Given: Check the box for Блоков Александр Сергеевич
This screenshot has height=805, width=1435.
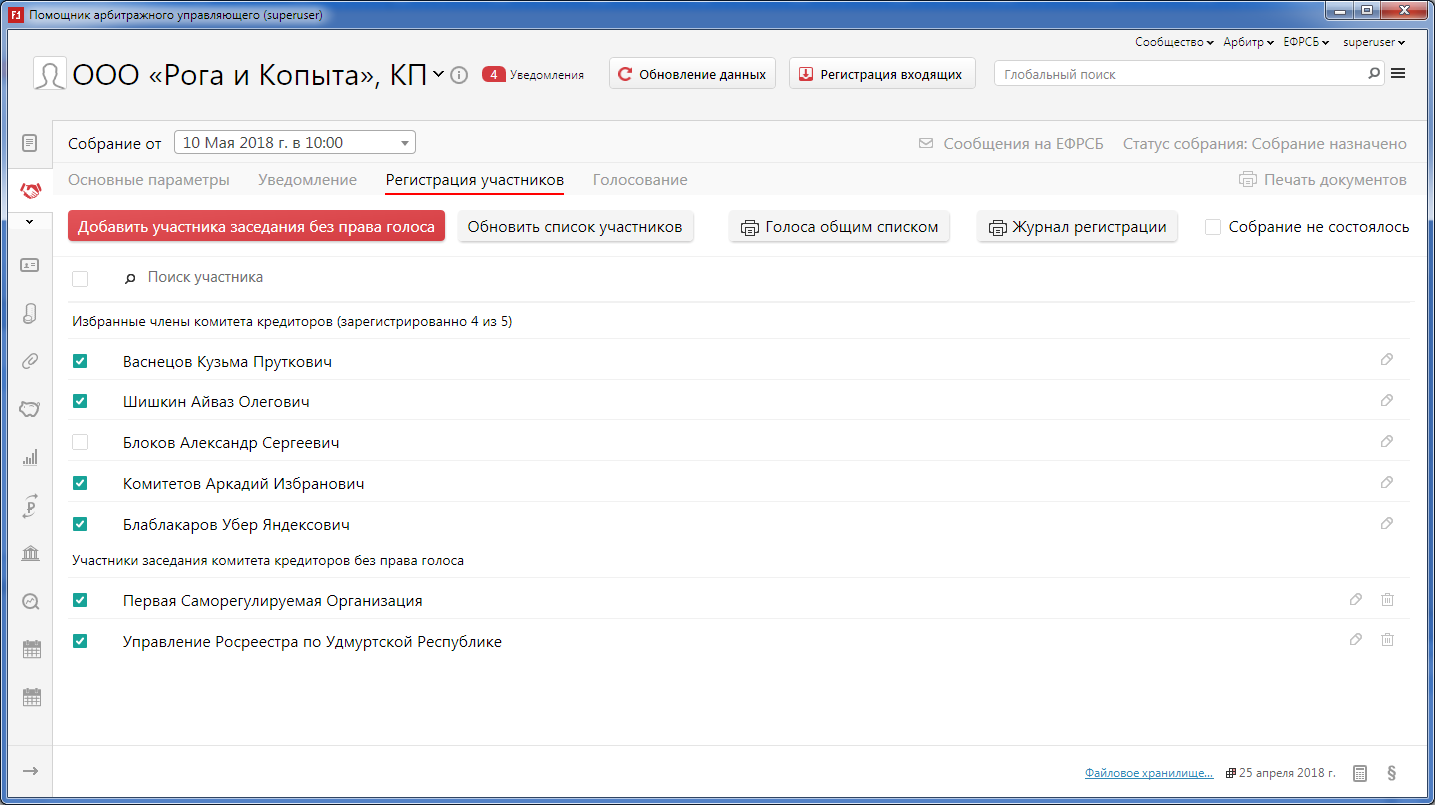Looking at the screenshot, I should pos(80,442).
